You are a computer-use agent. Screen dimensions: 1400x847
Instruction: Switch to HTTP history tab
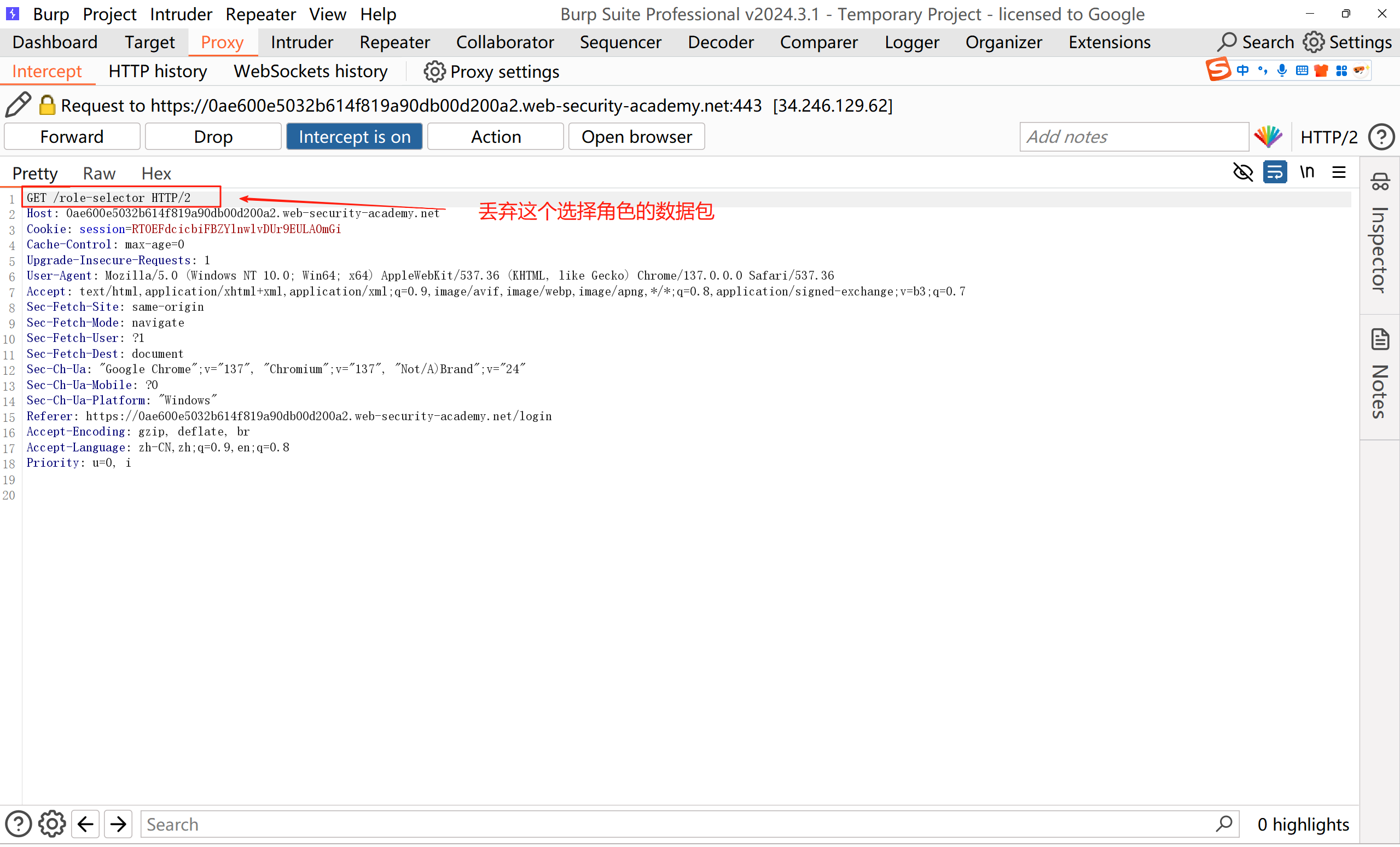(x=158, y=72)
